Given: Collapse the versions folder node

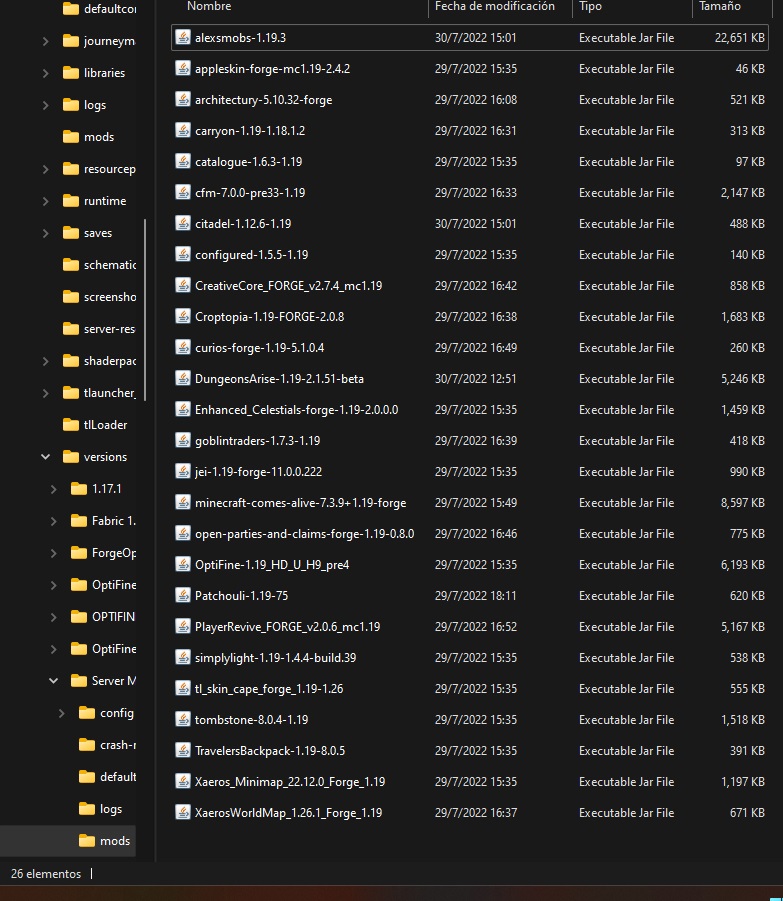Looking at the screenshot, I should [x=45, y=457].
